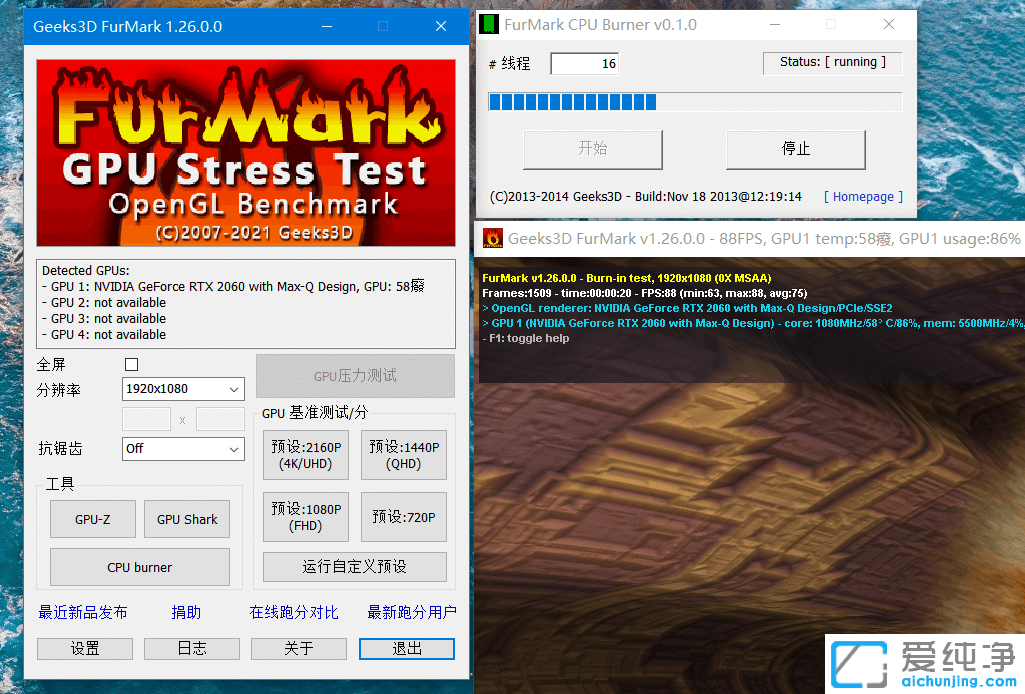
Task: Run the 预设:1440P (QHD) benchmark
Action: point(403,455)
